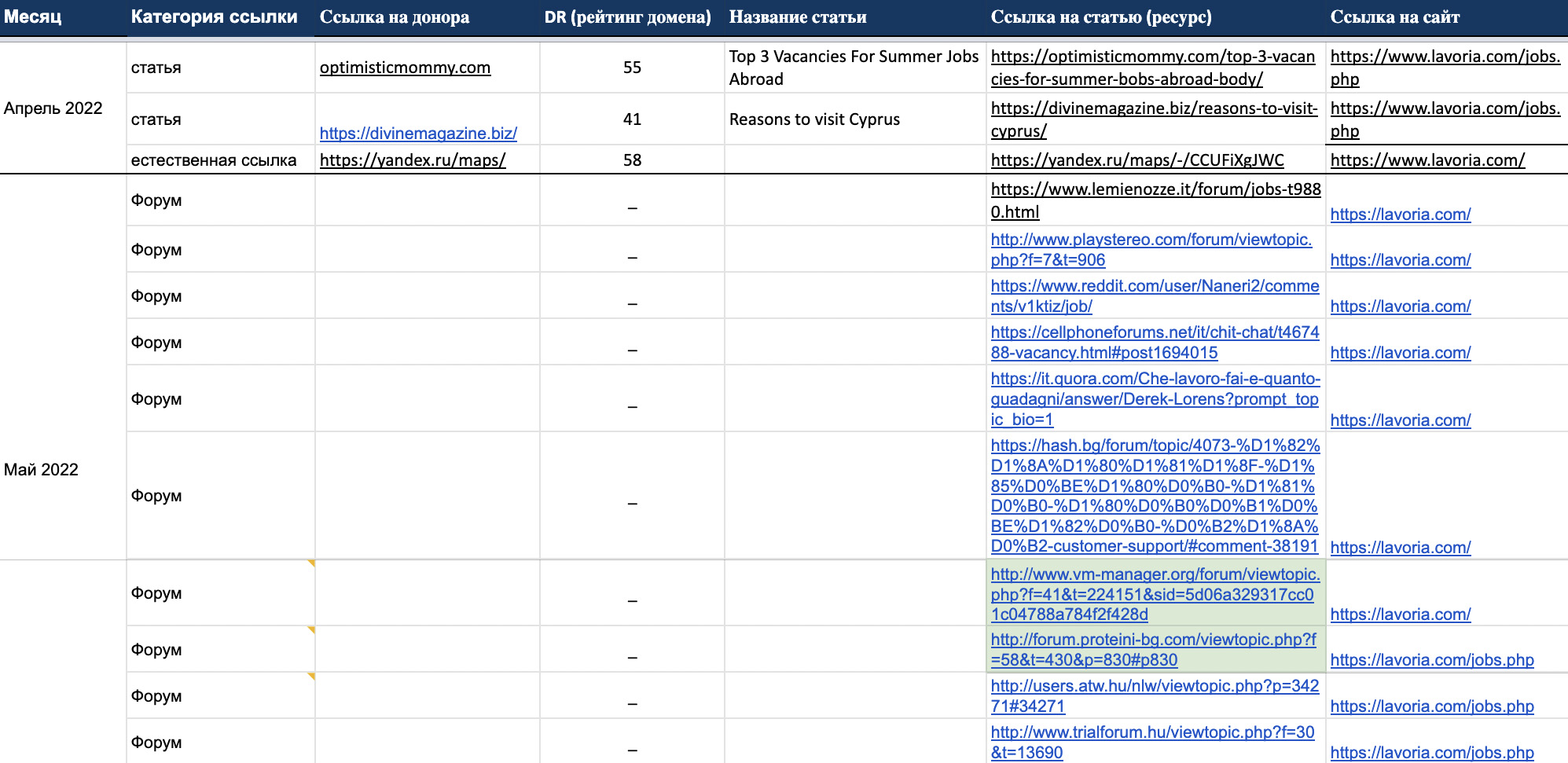This screenshot has height=763, width=1568.
Task: Select the DR dash cell in quora row
Action: tap(632, 398)
